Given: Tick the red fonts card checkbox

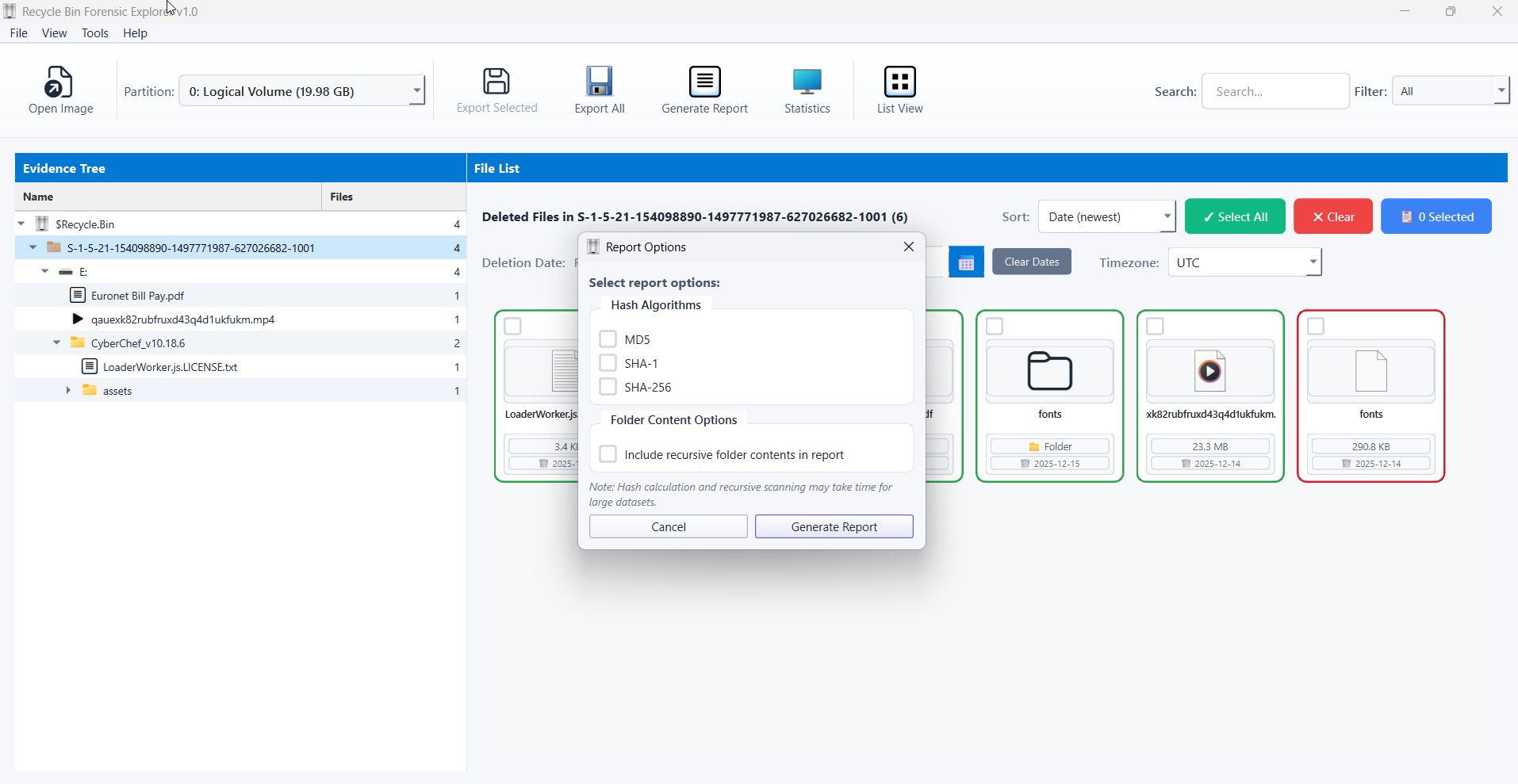Looking at the screenshot, I should pos(1316,327).
